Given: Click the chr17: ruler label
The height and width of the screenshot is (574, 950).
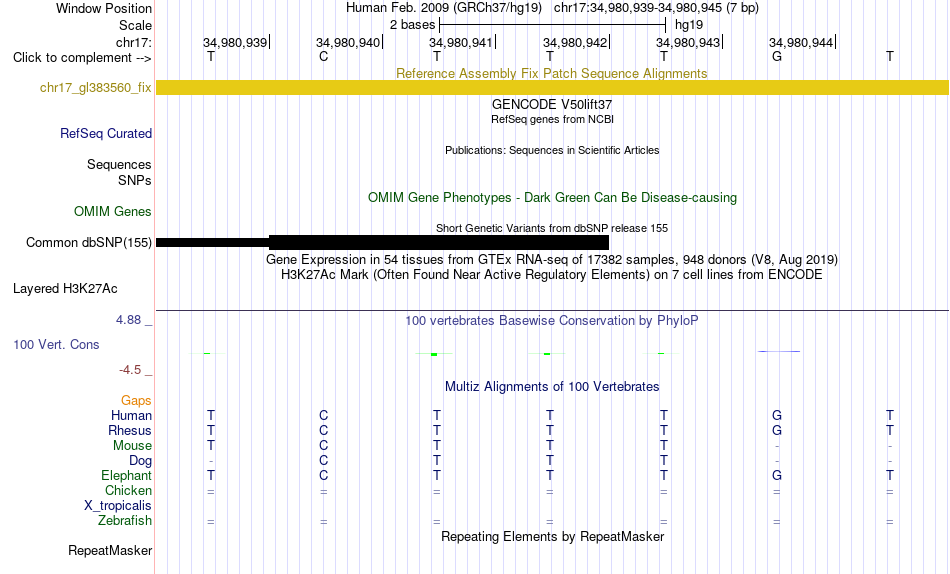Looking at the screenshot, I should pyautogui.click(x=133, y=42).
